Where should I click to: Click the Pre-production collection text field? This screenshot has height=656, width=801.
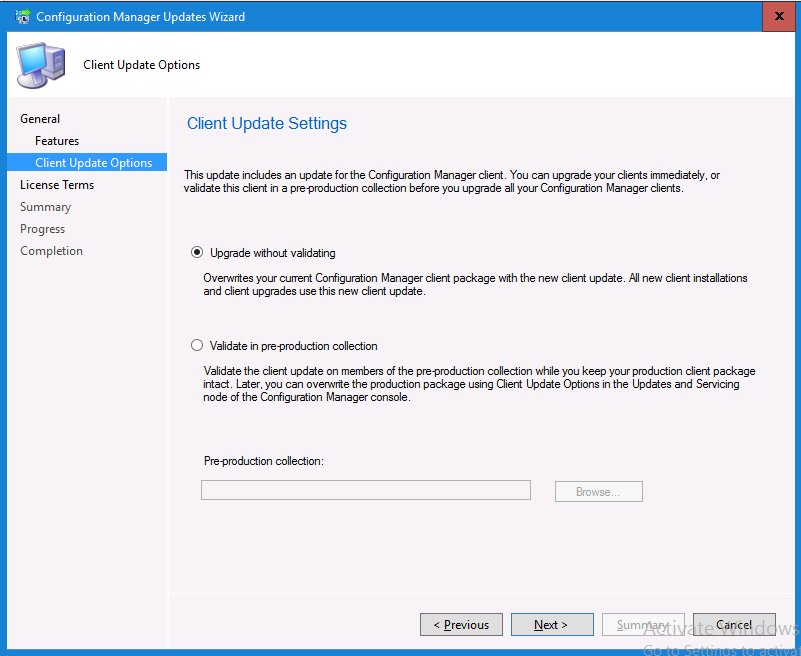(366, 490)
